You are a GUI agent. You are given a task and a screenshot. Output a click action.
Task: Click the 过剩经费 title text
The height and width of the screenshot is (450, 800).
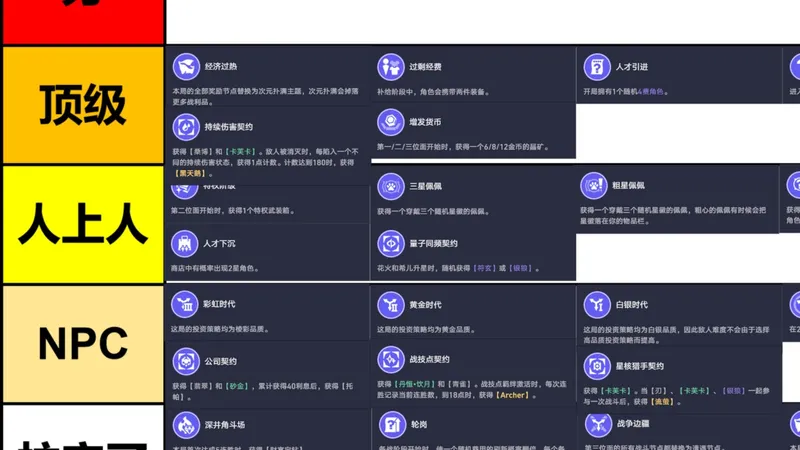(425, 66)
